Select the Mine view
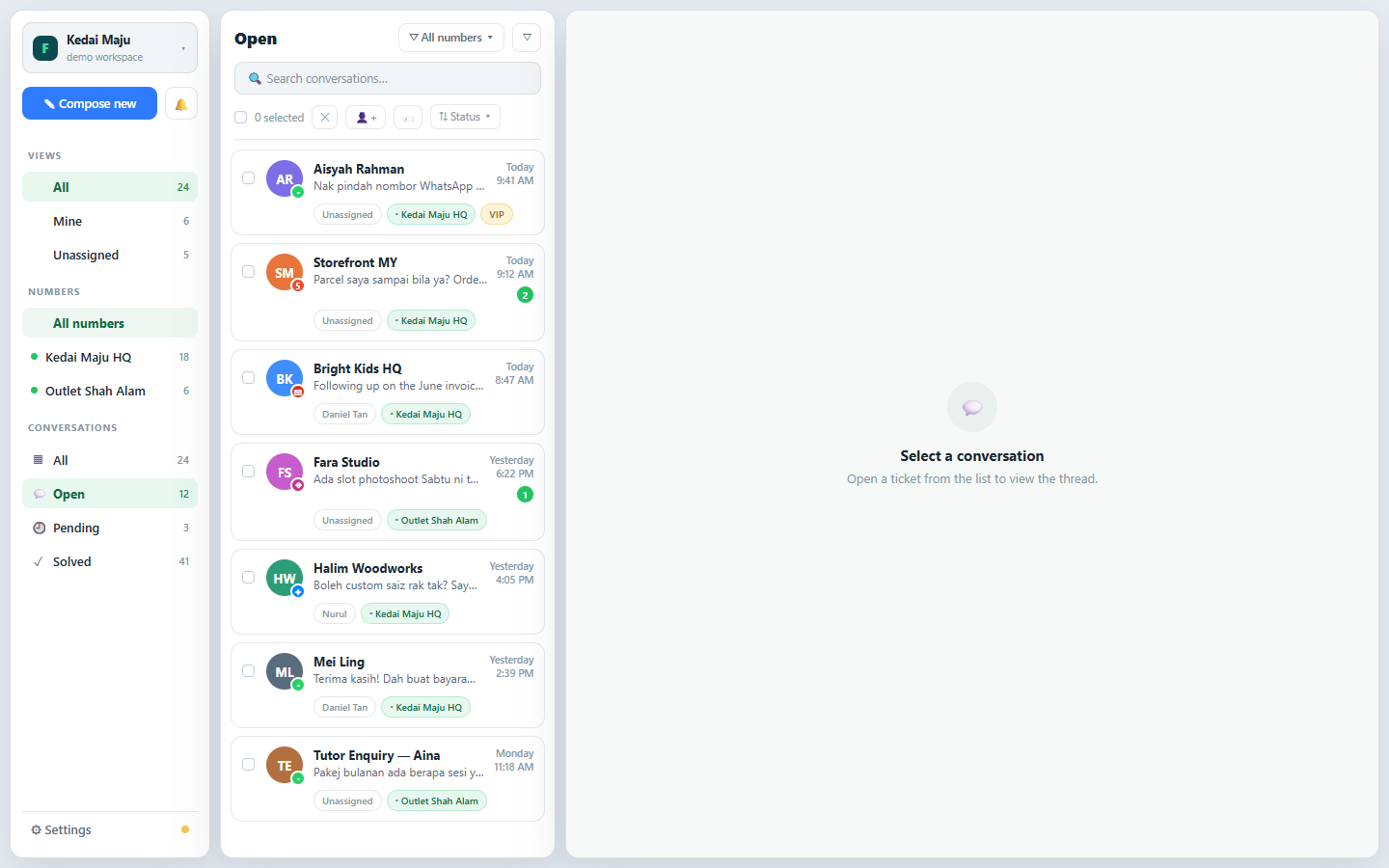Image resolution: width=1389 pixels, height=868 pixels. (110, 221)
